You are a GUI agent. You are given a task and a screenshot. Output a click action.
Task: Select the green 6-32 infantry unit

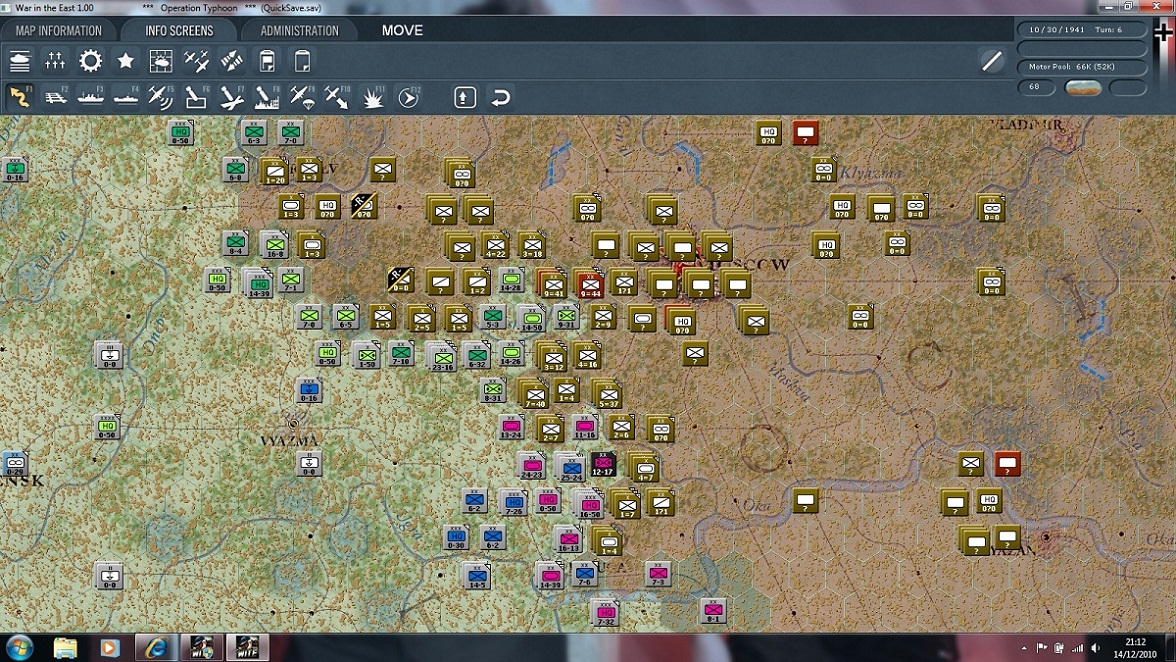(477, 355)
